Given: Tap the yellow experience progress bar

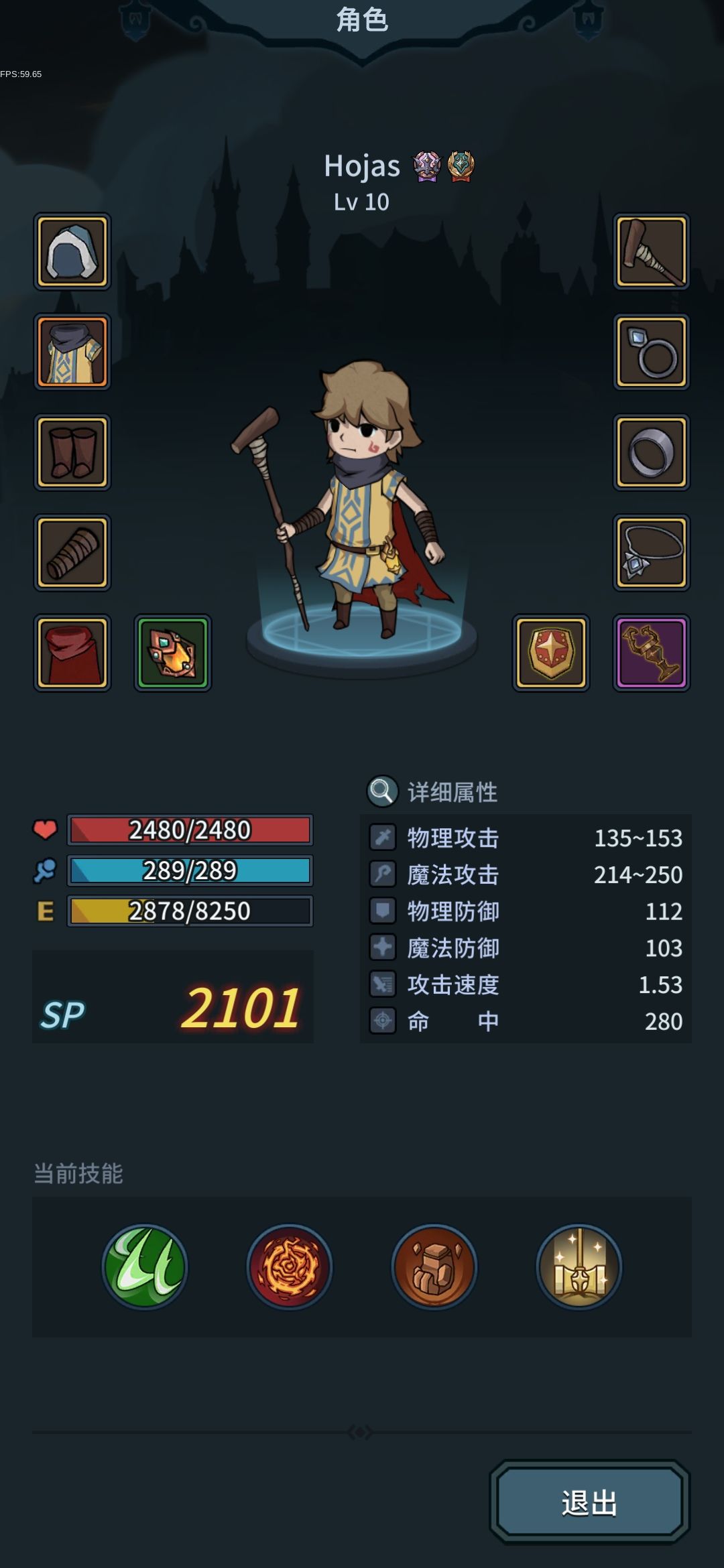Looking at the screenshot, I should pos(190,911).
